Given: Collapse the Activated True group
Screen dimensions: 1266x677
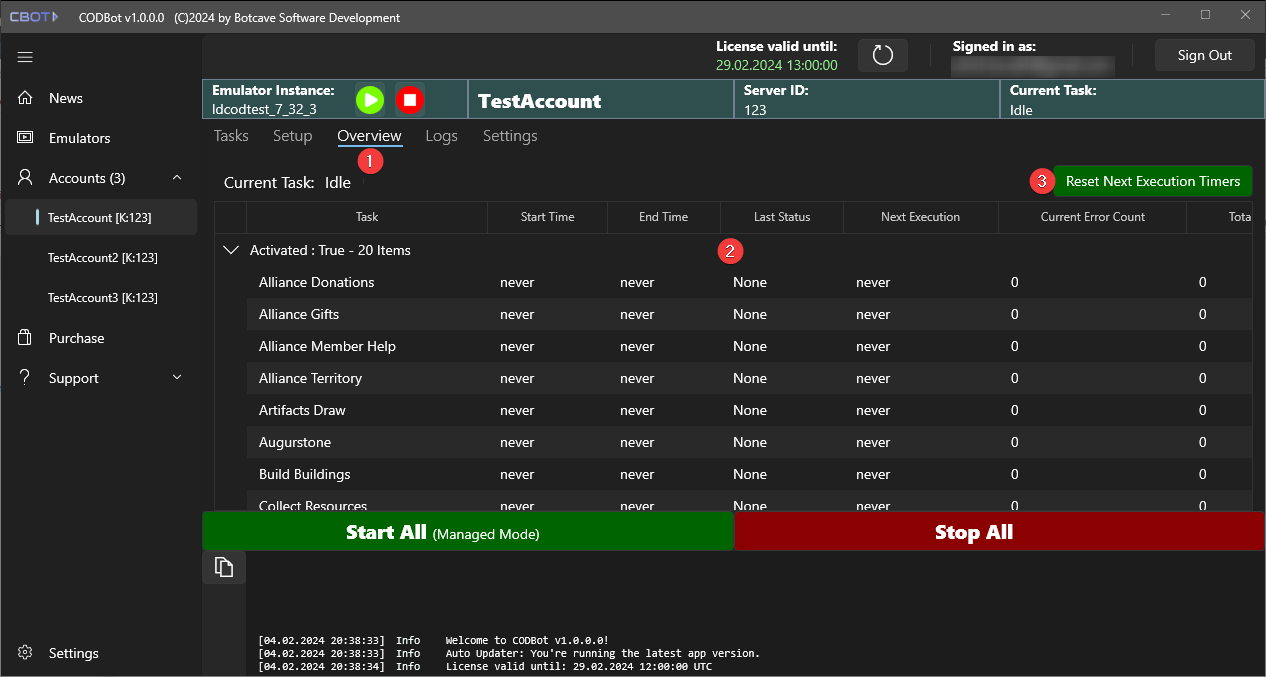Looking at the screenshot, I should (231, 250).
